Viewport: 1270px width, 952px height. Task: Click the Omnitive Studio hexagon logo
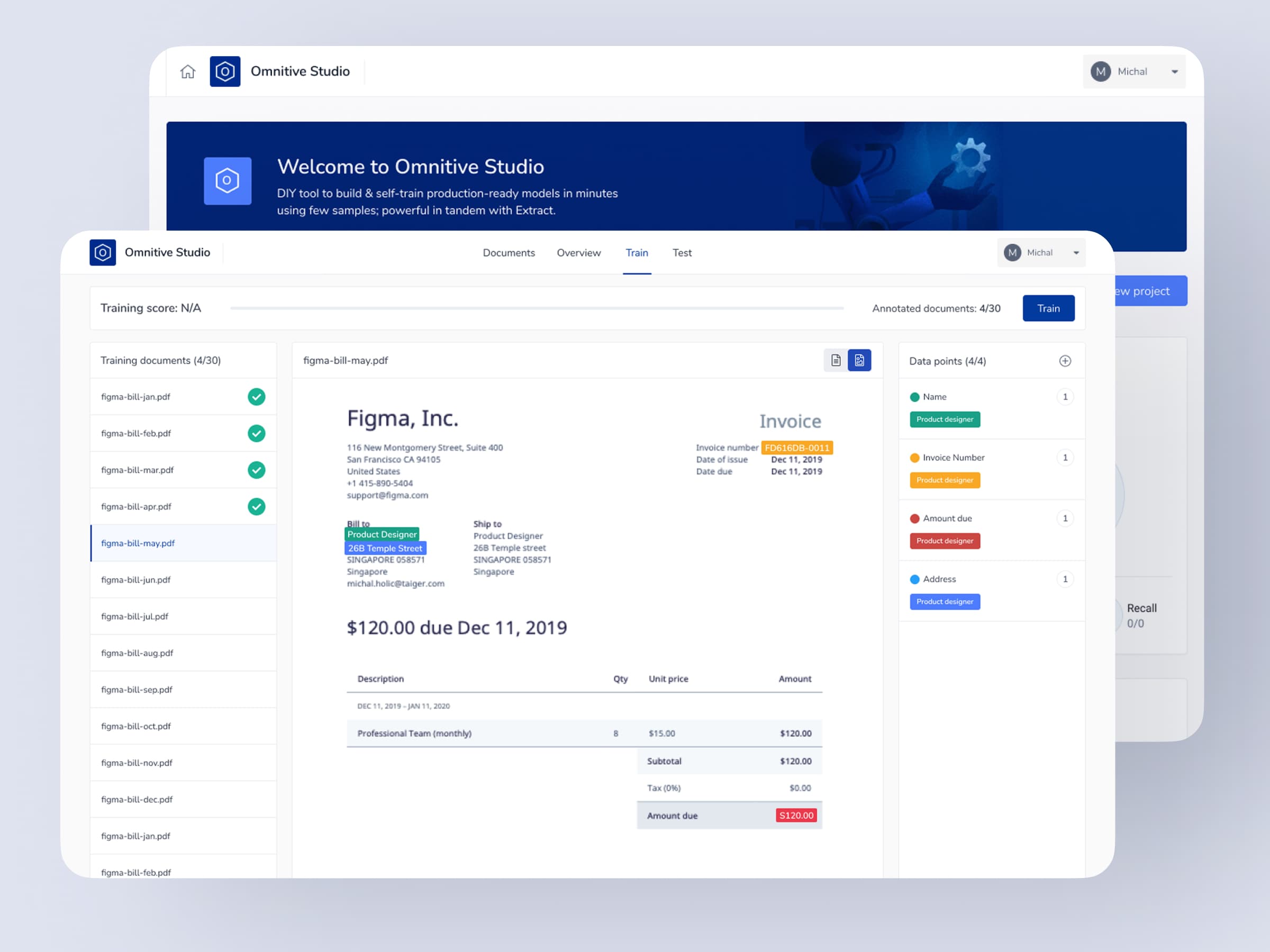point(103,252)
